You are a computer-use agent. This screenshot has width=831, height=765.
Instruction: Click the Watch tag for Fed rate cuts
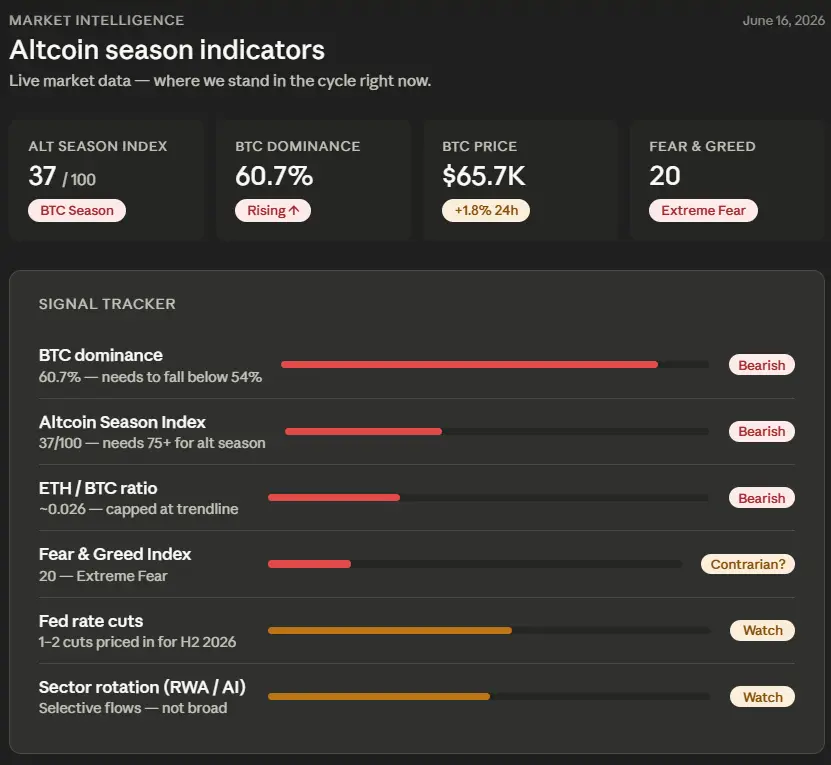pos(763,630)
